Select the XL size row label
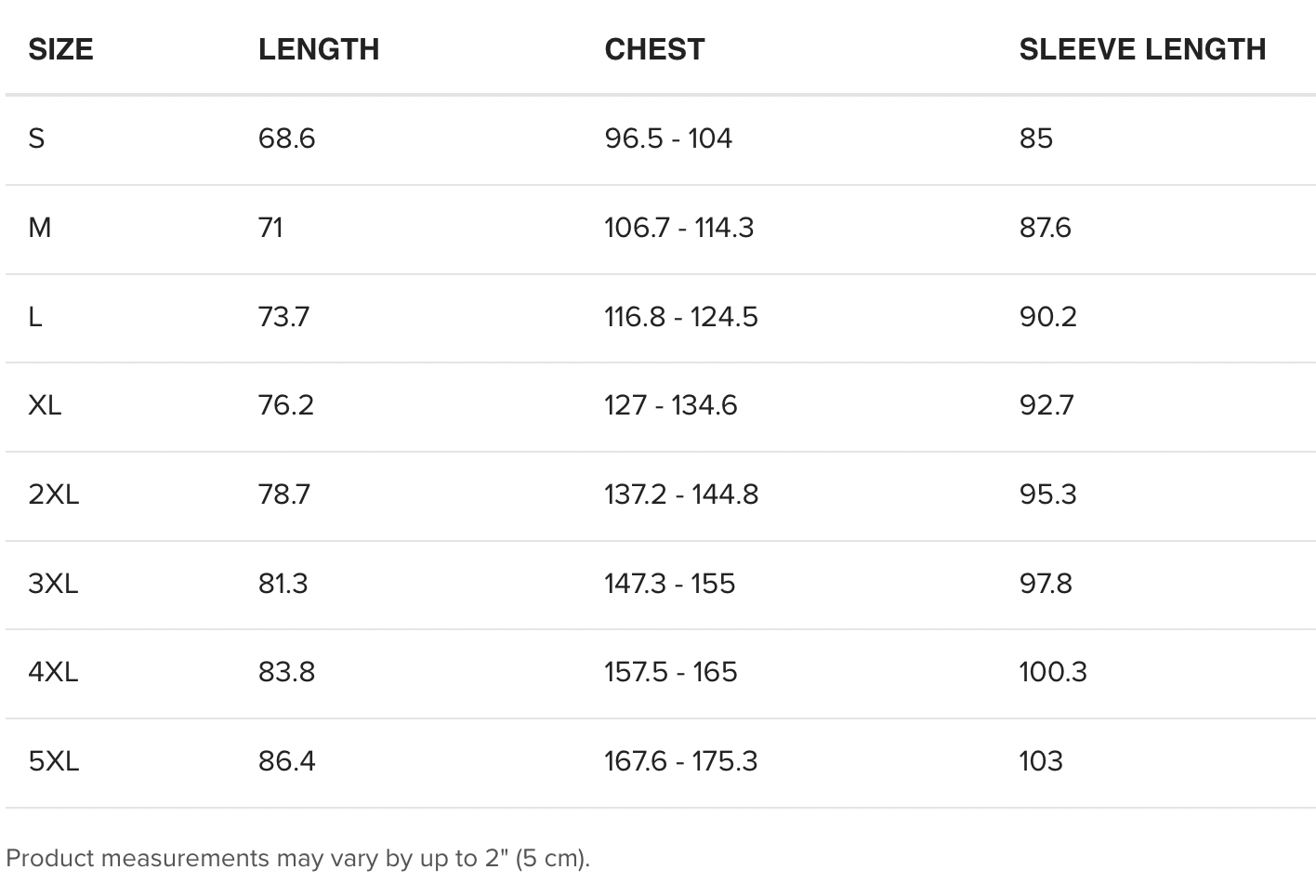1316x896 pixels. (x=45, y=405)
